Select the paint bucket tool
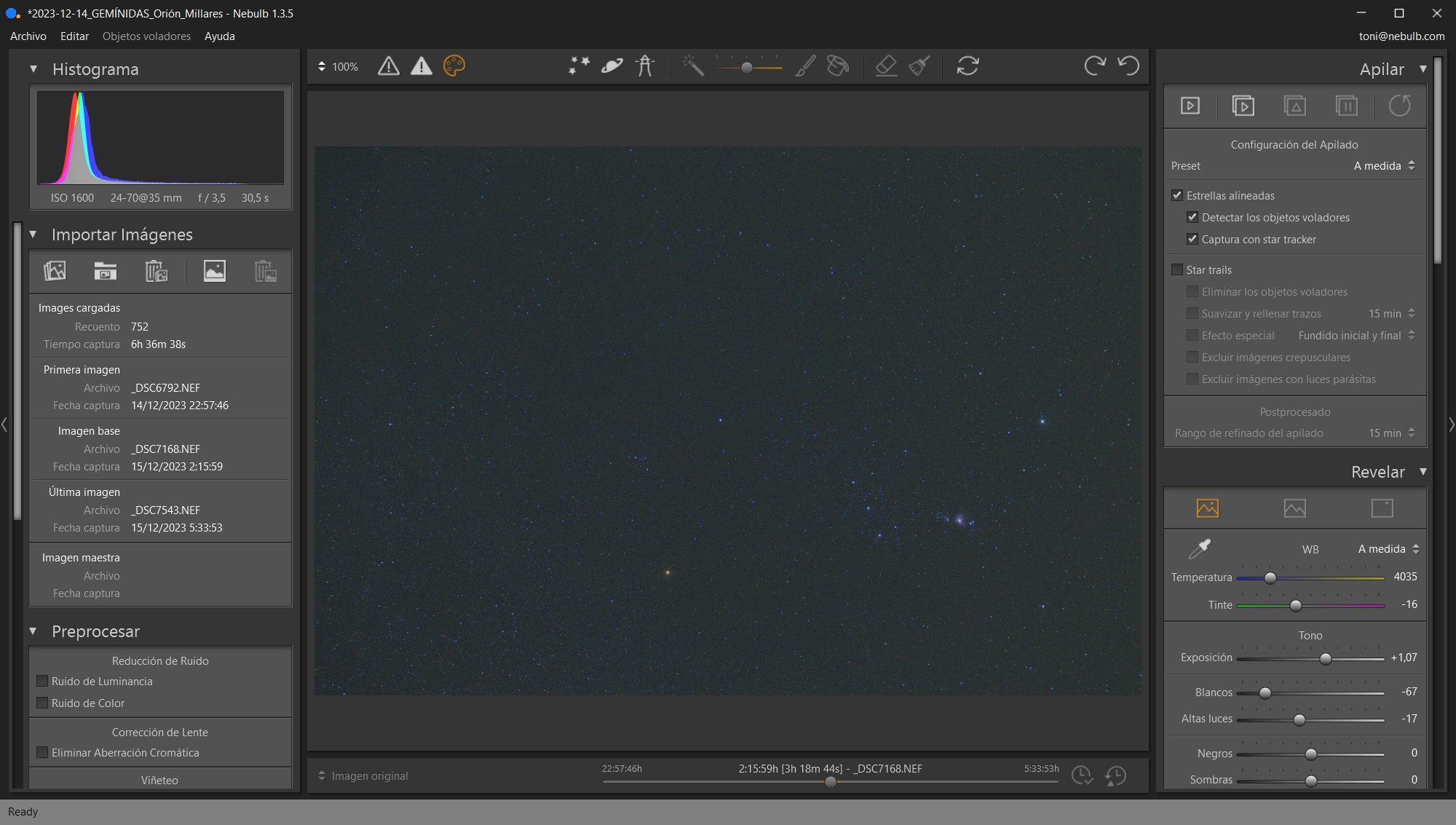Viewport: 1456px width, 825px height. 838,66
